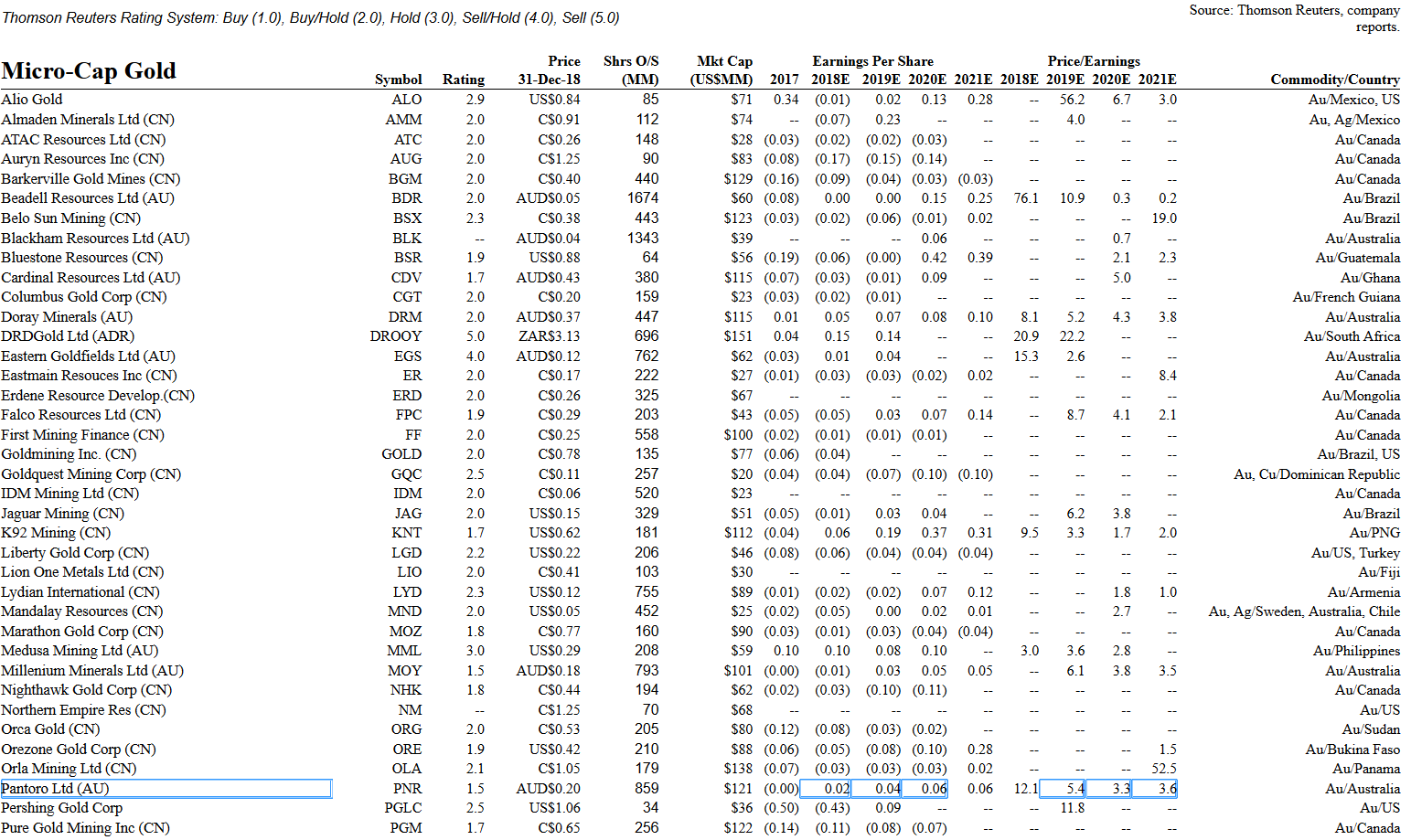Click the "Price/Earnings" group header
Image resolution: width=1411 pixels, height=840 pixels.
coord(1094,61)
